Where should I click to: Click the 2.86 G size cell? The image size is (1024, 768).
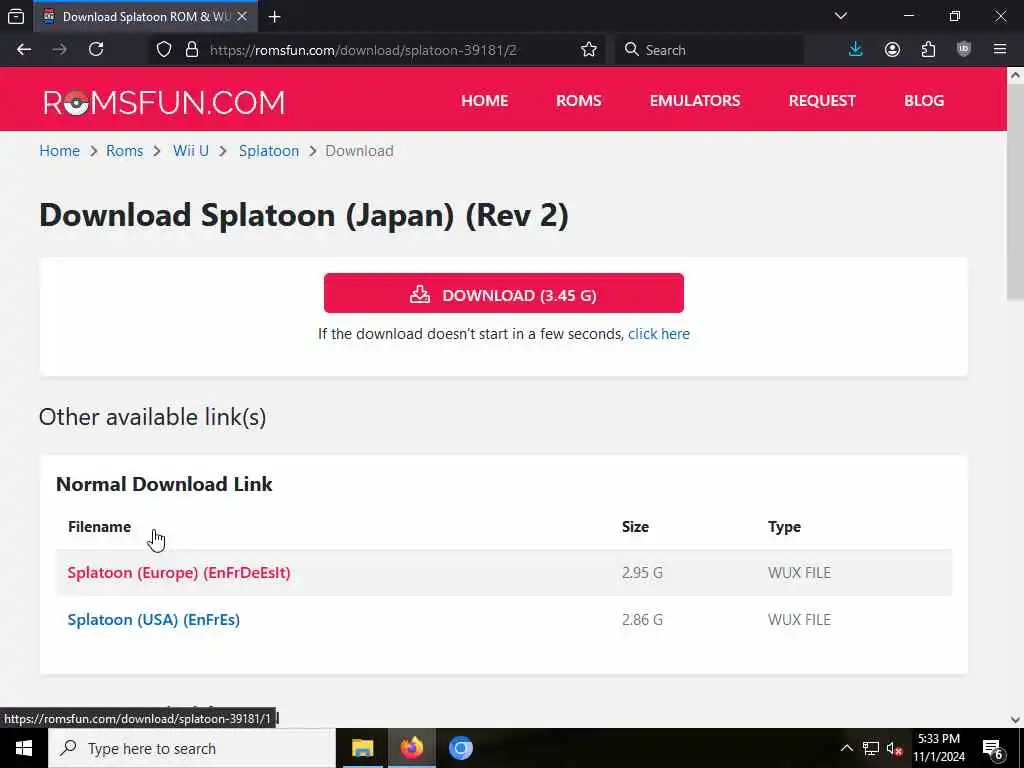point(642,620)
